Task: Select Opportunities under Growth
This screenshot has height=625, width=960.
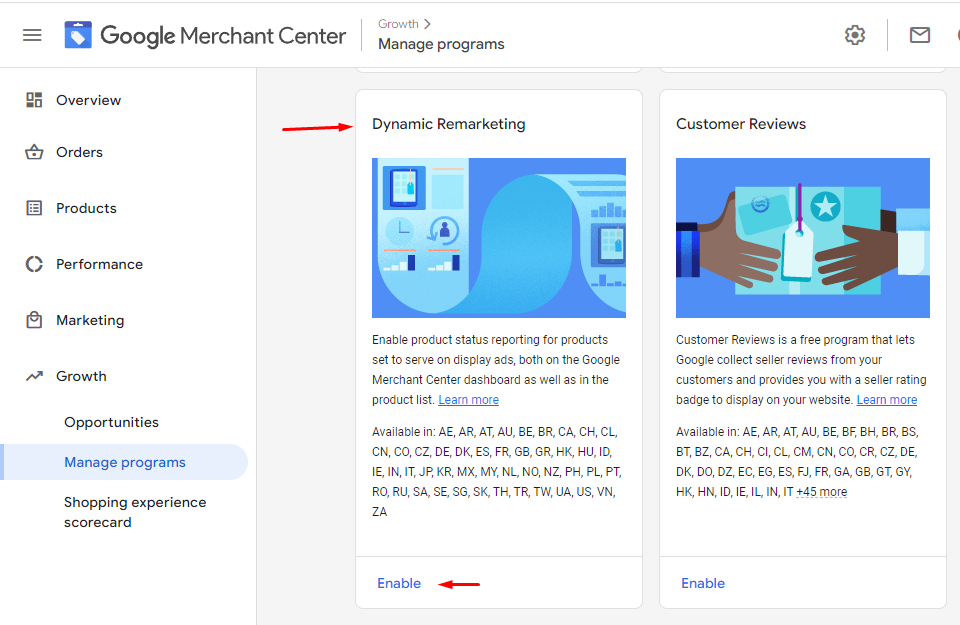Action: (111, 422)
